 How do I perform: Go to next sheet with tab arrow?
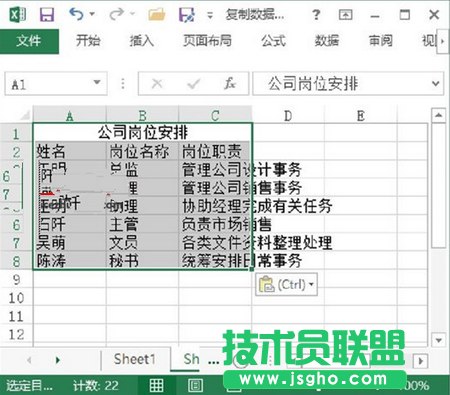click(58, 360)
